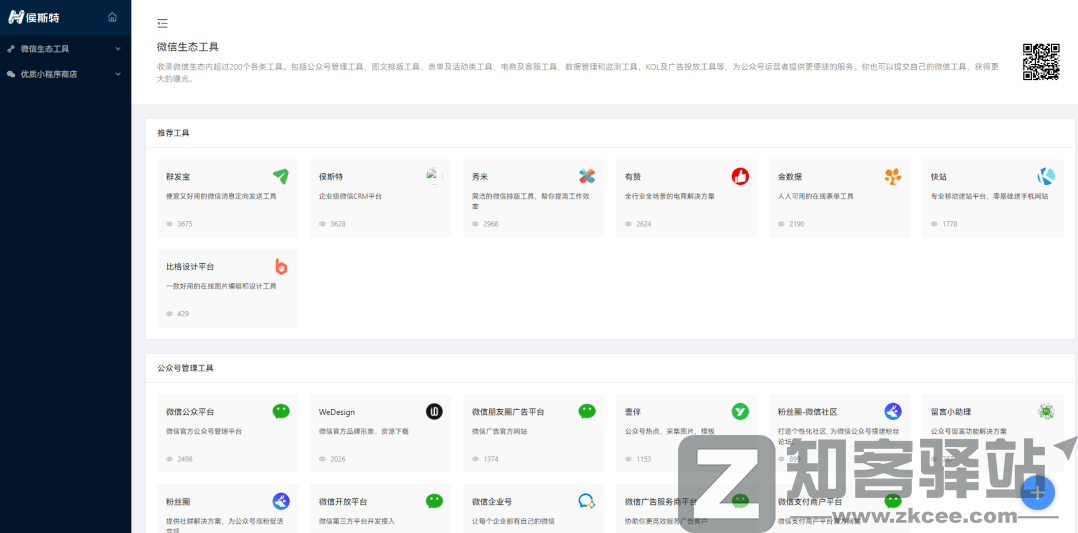Open the 粉丝圈 community tool card
Screen dimensions: 1078x533
[228, 508]
